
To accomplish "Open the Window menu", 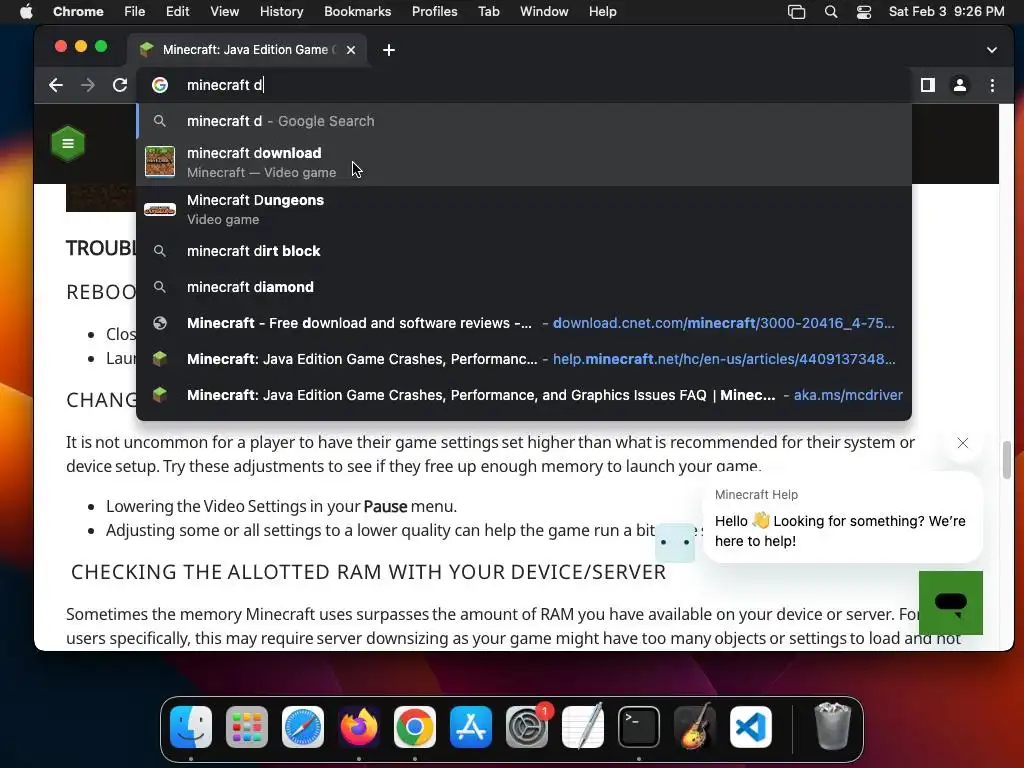I will [x=544, y=11].
